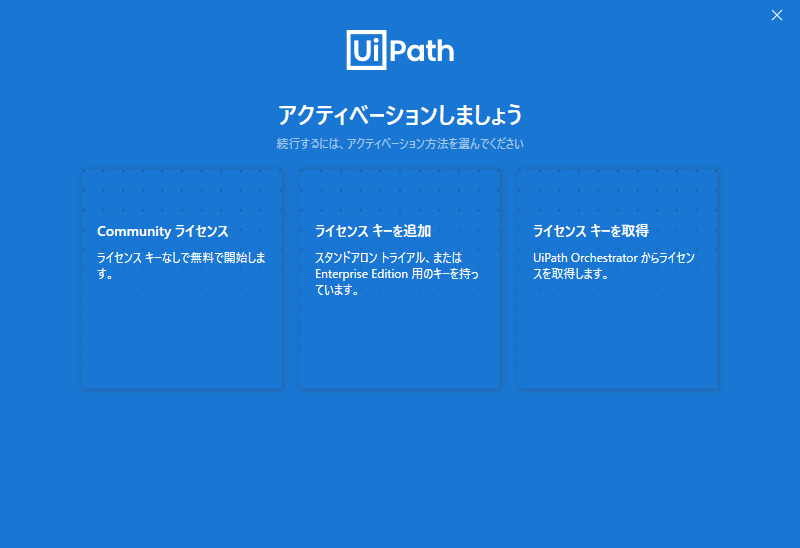The height and width of the screenshot is (548, 800).
Task: Click the "ライセンス キーを追加" title text
Action: (x=373, y=231)
